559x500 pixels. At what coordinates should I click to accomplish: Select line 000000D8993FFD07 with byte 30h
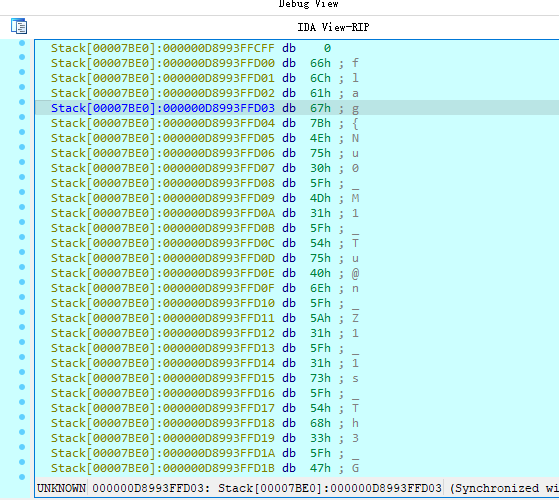(x=205, y=168)
